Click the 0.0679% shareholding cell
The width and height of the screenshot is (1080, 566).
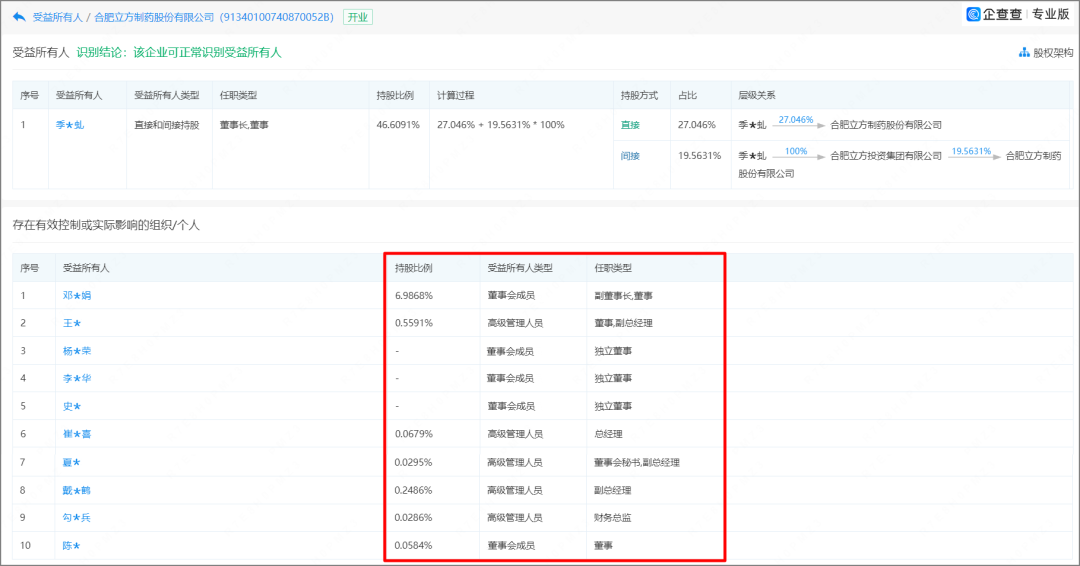(413, 434)
